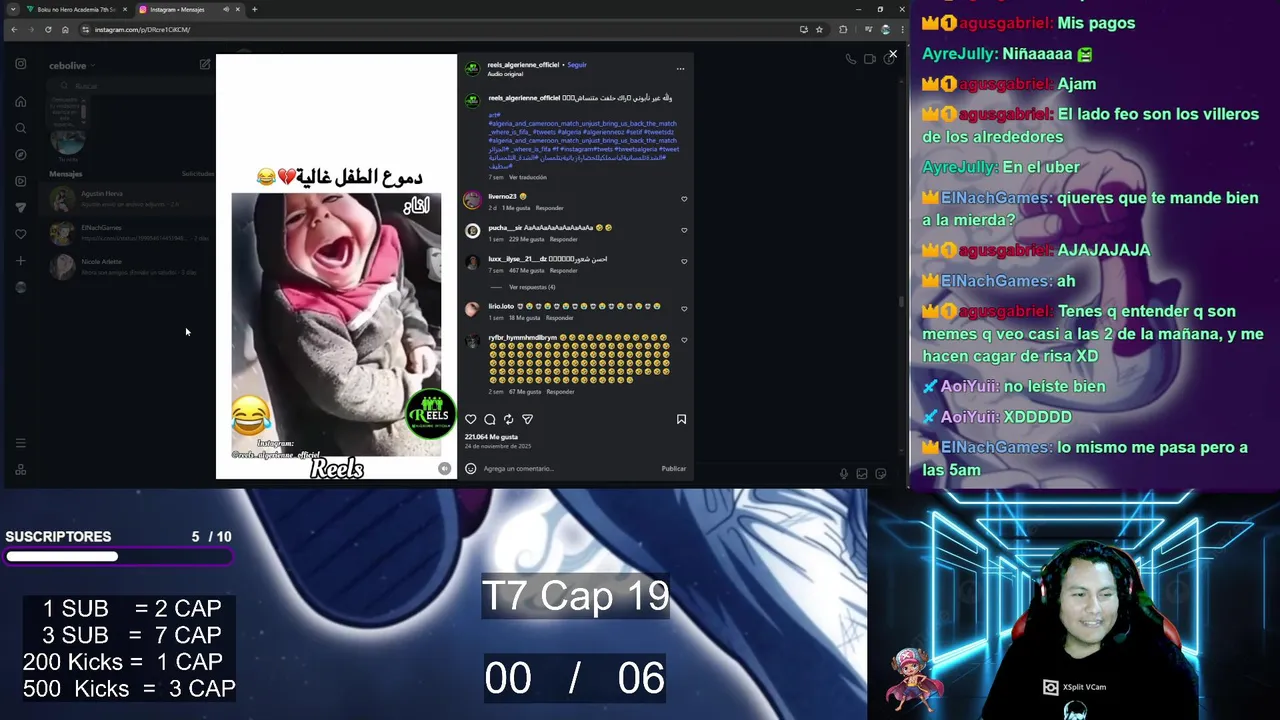1280x720 pixels.
Task: Click the microphone voice message icon
Action: pyautogui.click(x=844, y=474)
